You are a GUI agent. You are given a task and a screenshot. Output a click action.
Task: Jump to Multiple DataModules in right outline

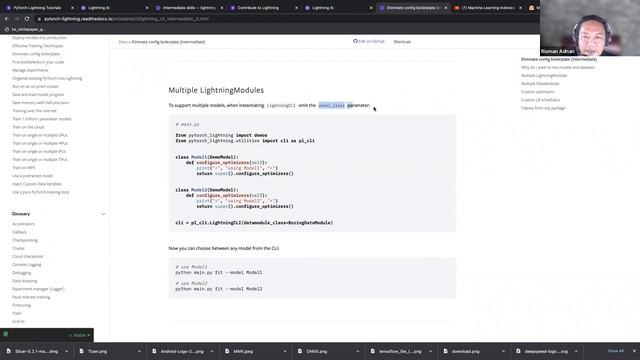pos(540,84)
